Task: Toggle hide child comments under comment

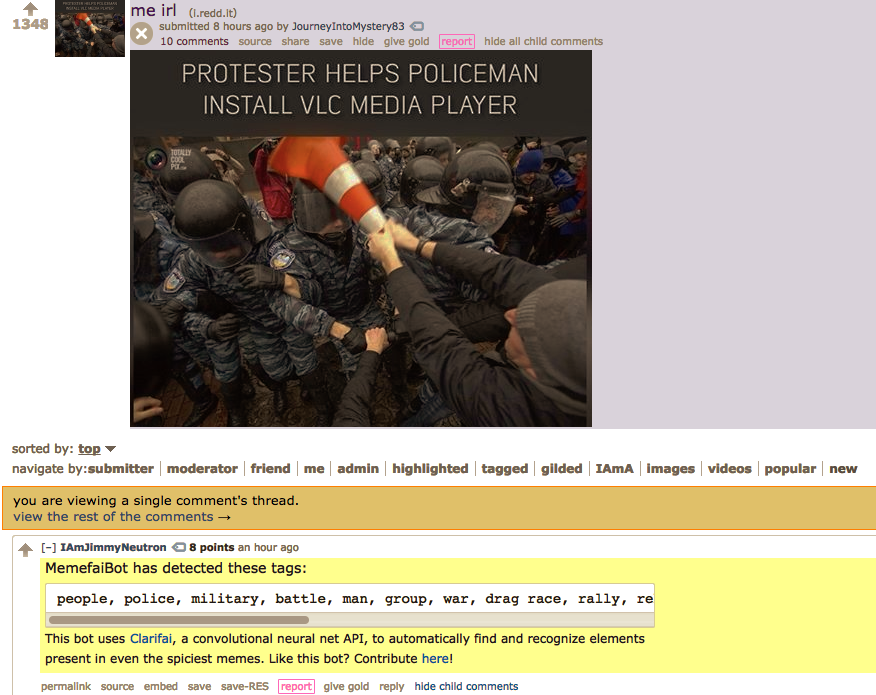Action: [466, 686]
